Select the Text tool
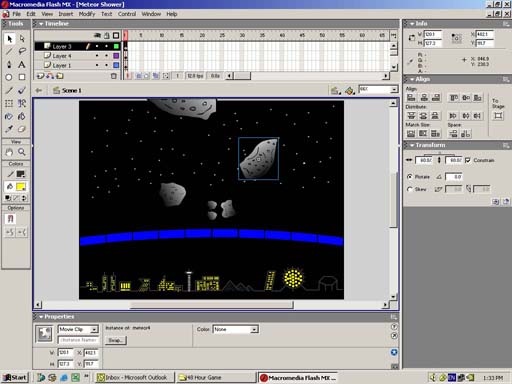Screen dimensions: 512x384 (x=22, y=64)
